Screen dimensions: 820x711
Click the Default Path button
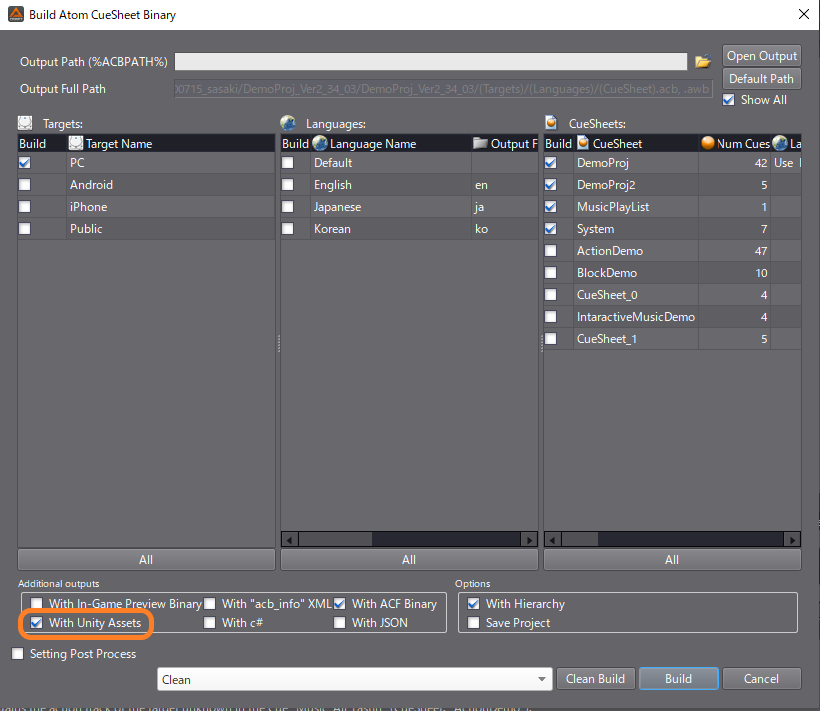761,79
